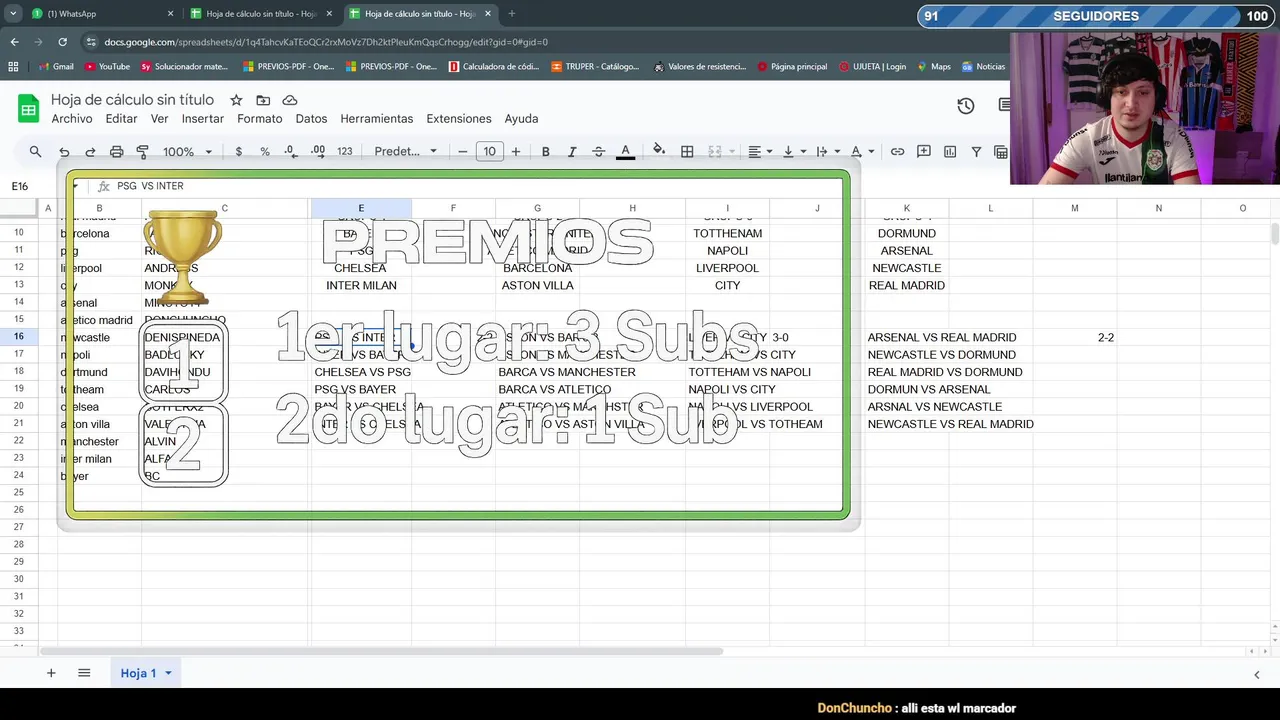Increase font size with plus button

516,151
